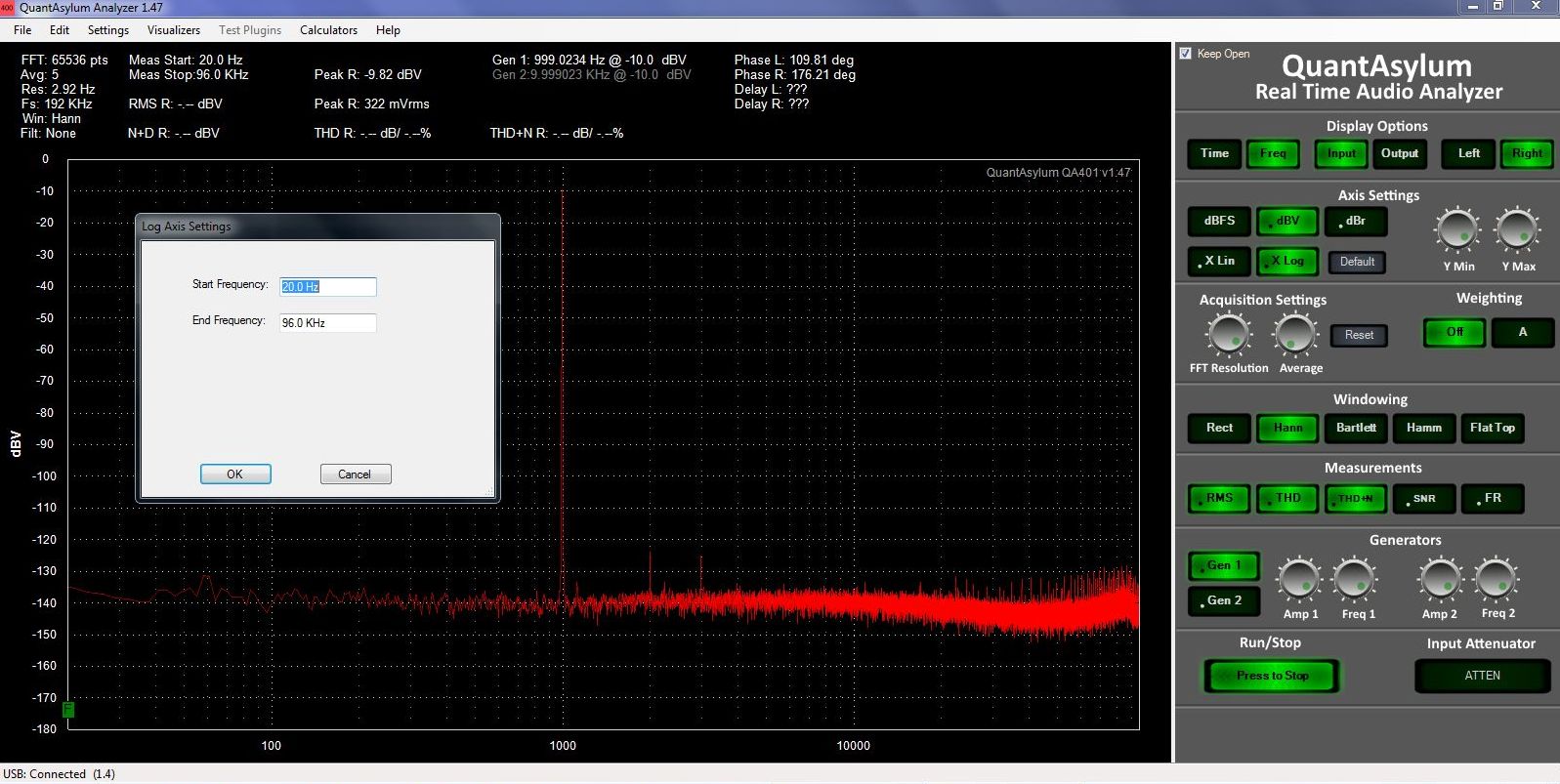Click the 'Gen 1: 999.0234 Hz' readout

point(589,60)
